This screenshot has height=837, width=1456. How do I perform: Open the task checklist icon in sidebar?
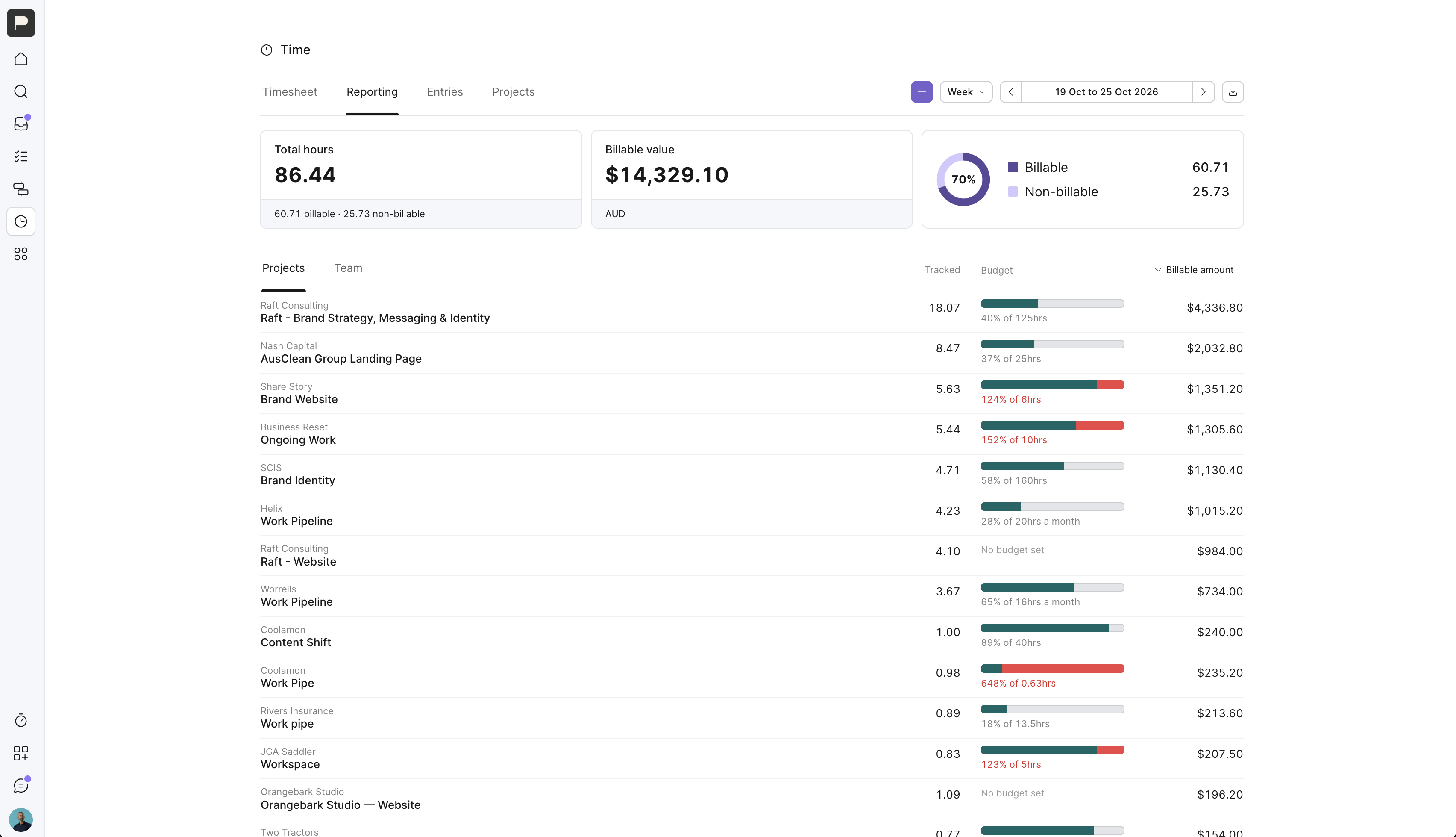click(x=21, y=156)
